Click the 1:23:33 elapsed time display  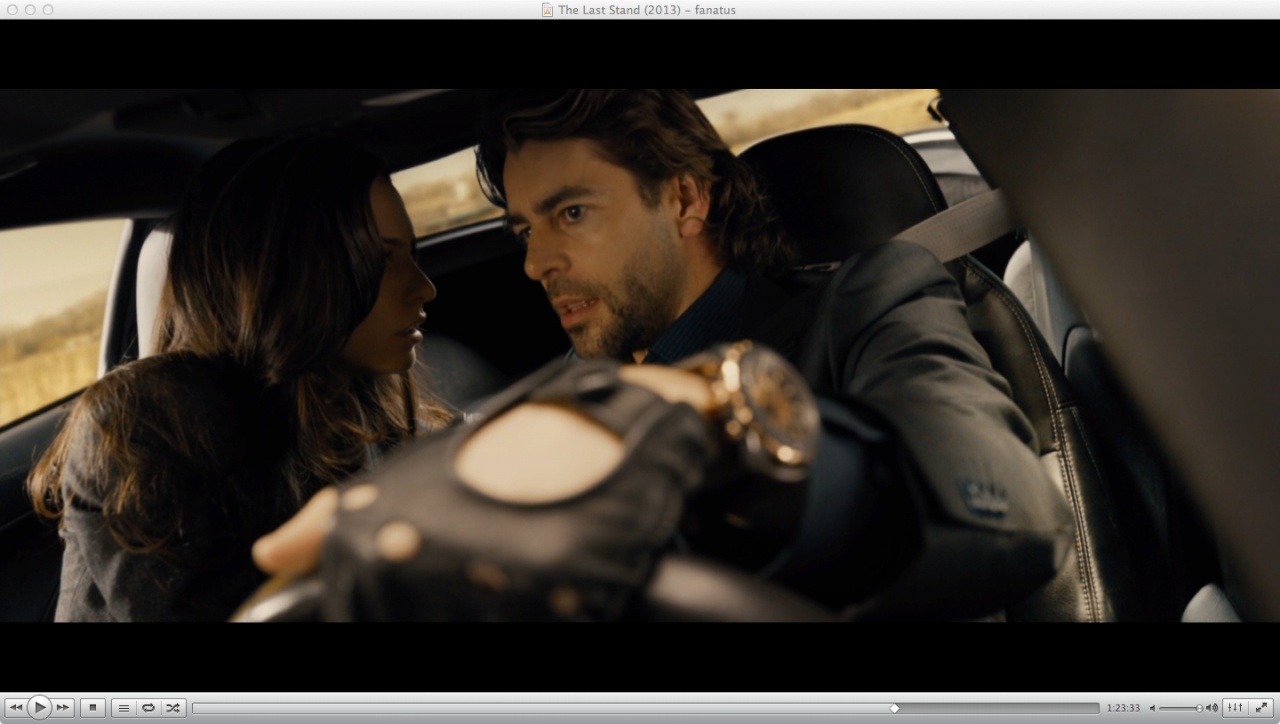[1123, 708]
